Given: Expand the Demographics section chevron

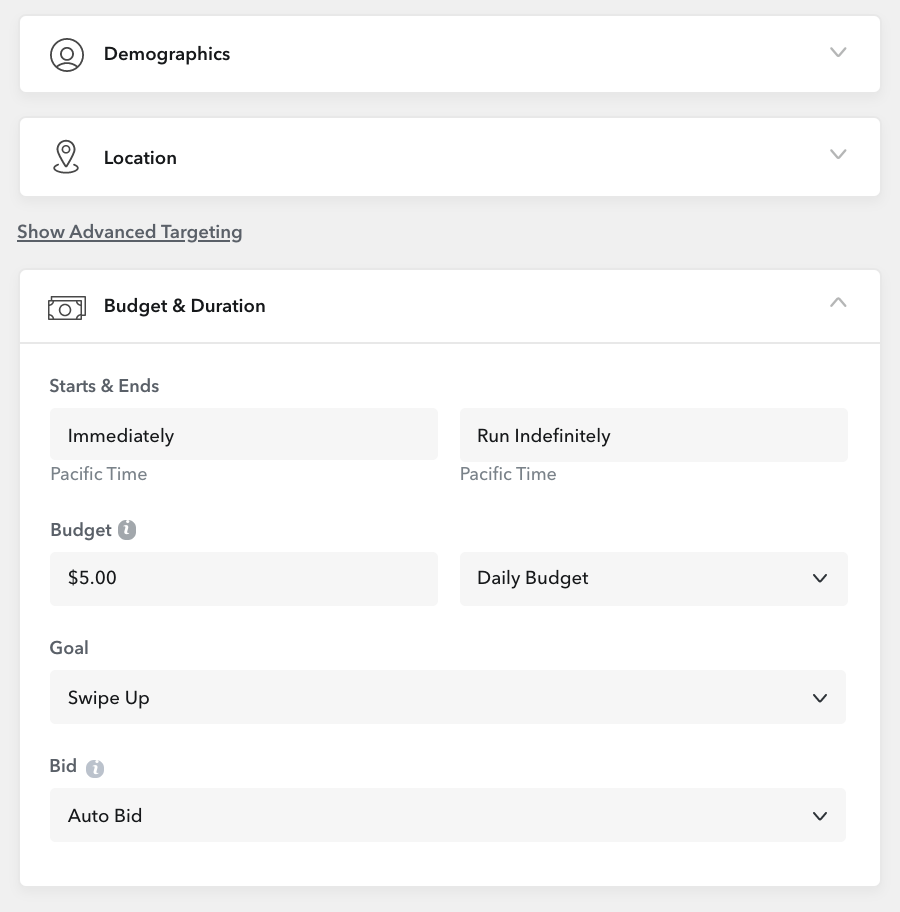Looking at the screenshot, I should [x=838, y=52].
